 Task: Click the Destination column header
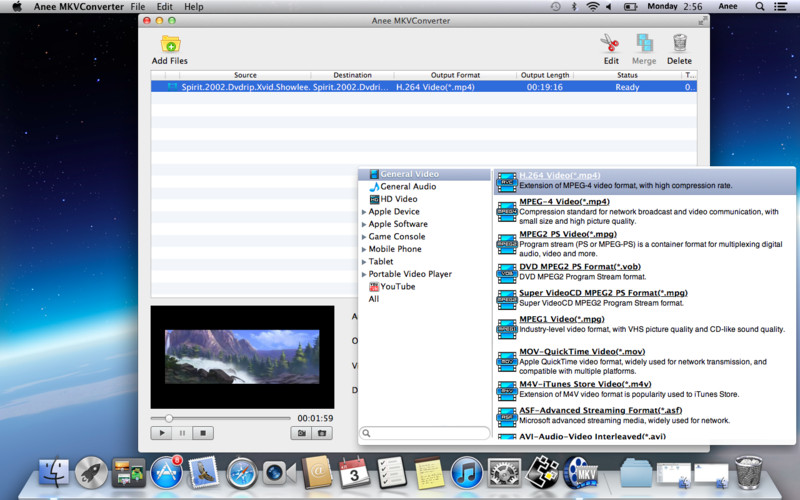pos(352,75)
